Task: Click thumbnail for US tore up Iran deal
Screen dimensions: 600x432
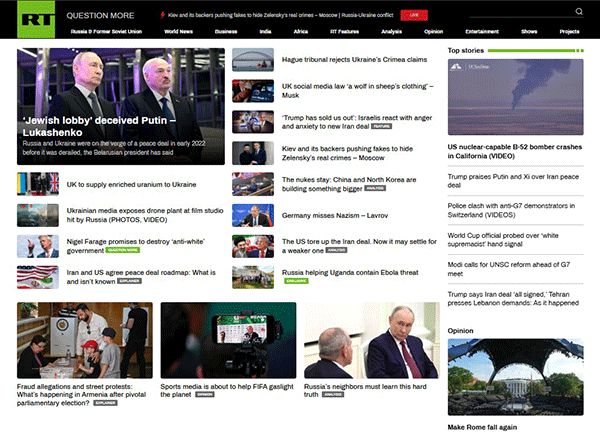Action: [x=253, y=246]
